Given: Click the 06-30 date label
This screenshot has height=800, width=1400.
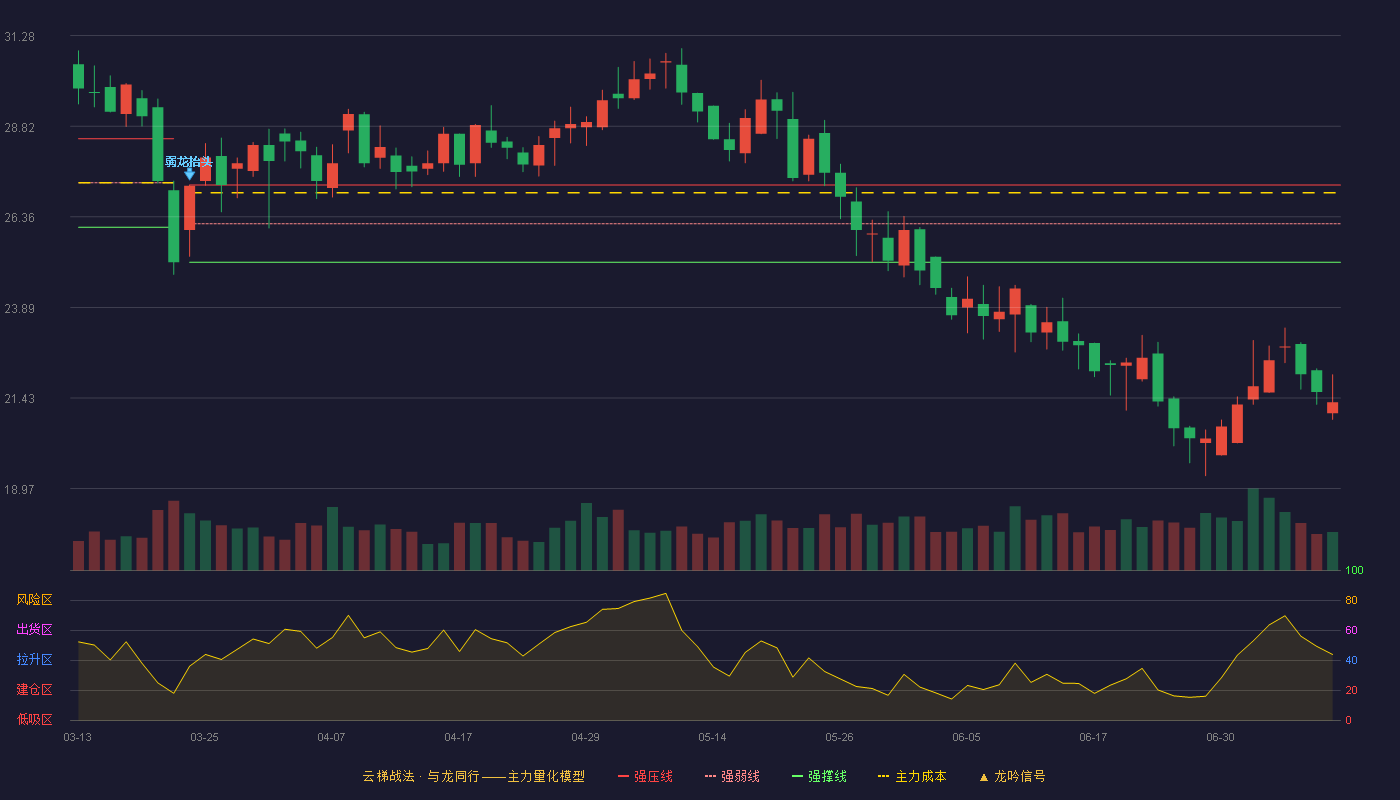Looking at the screenshot, I should [x=1220, y=737].
